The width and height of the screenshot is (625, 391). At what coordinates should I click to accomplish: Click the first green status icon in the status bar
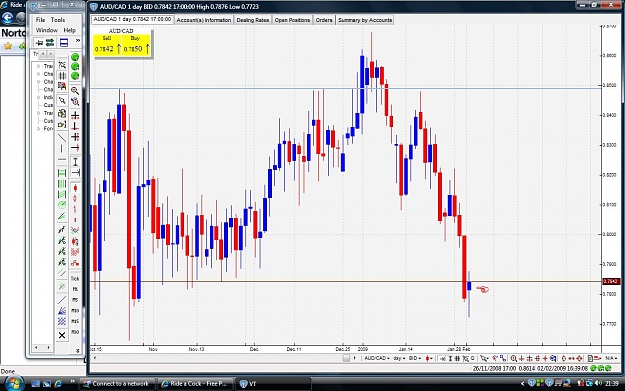pos(593,368)
